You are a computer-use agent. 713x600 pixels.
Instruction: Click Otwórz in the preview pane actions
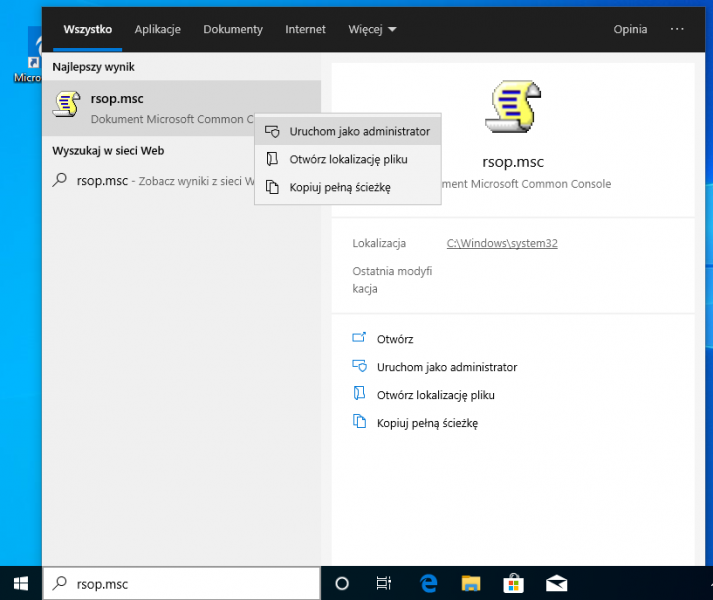point(395,339)
